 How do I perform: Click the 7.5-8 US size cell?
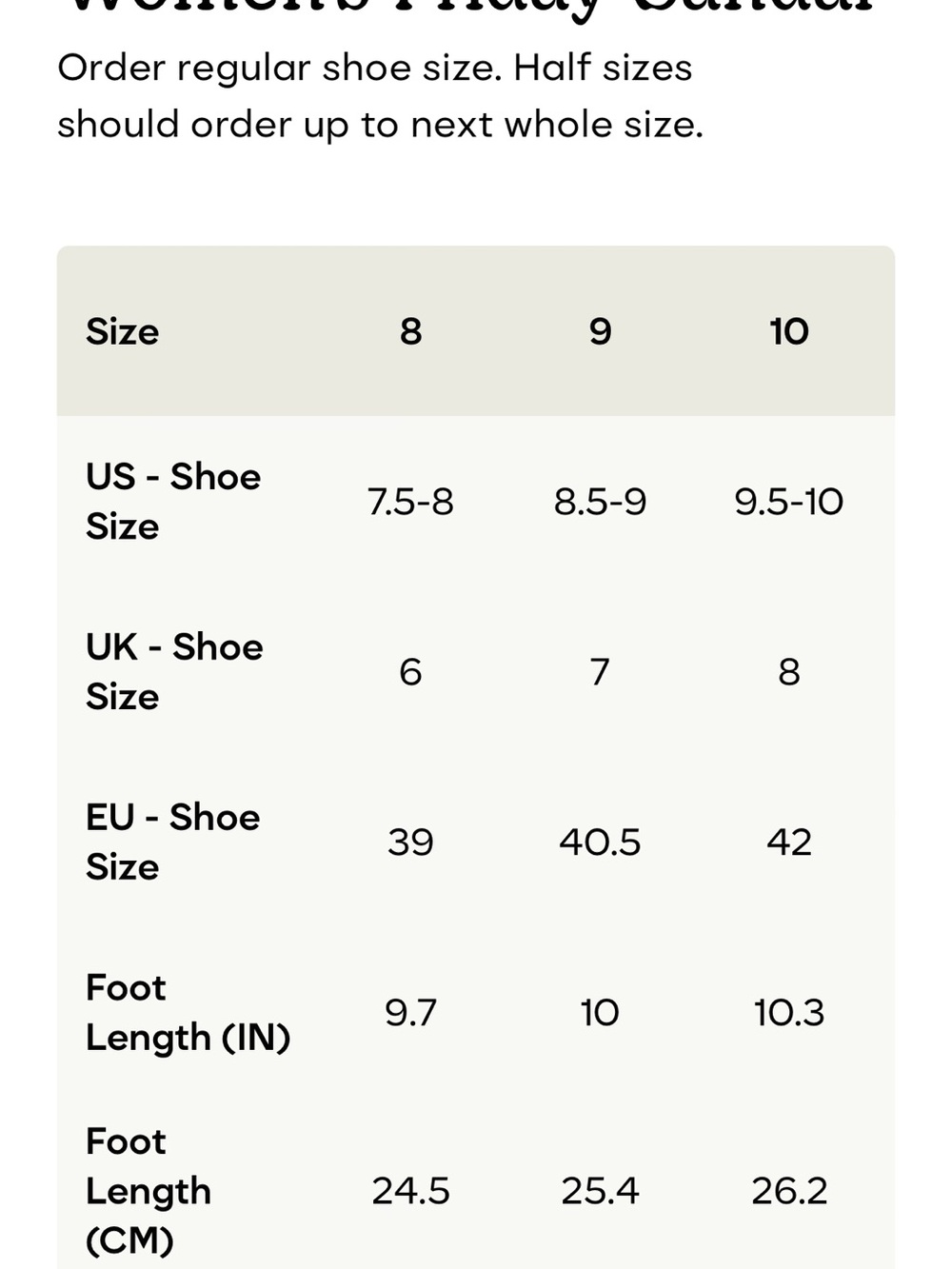coord(410,501)
